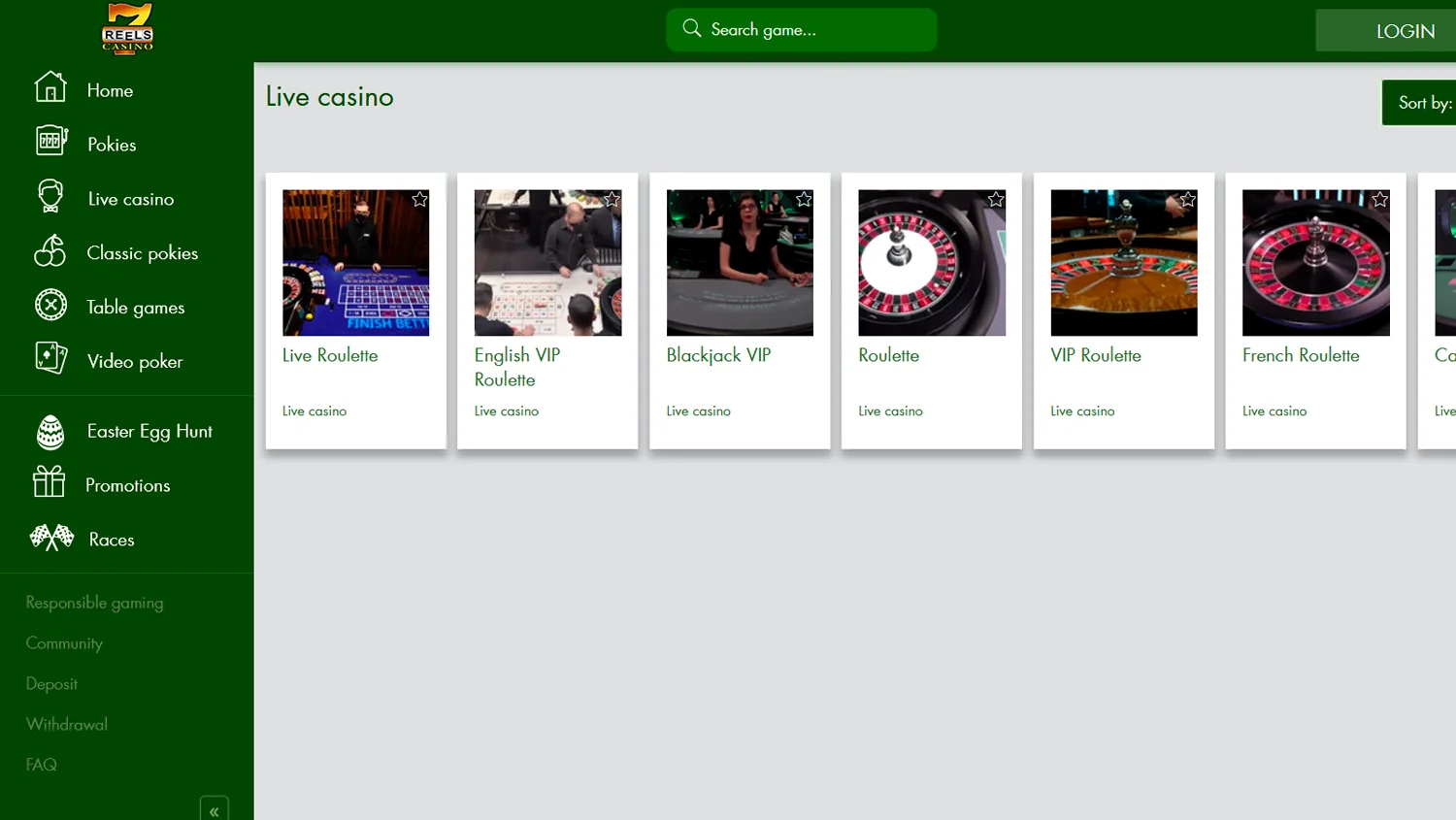Click the Promotions gift box icon

coord(49,482)
